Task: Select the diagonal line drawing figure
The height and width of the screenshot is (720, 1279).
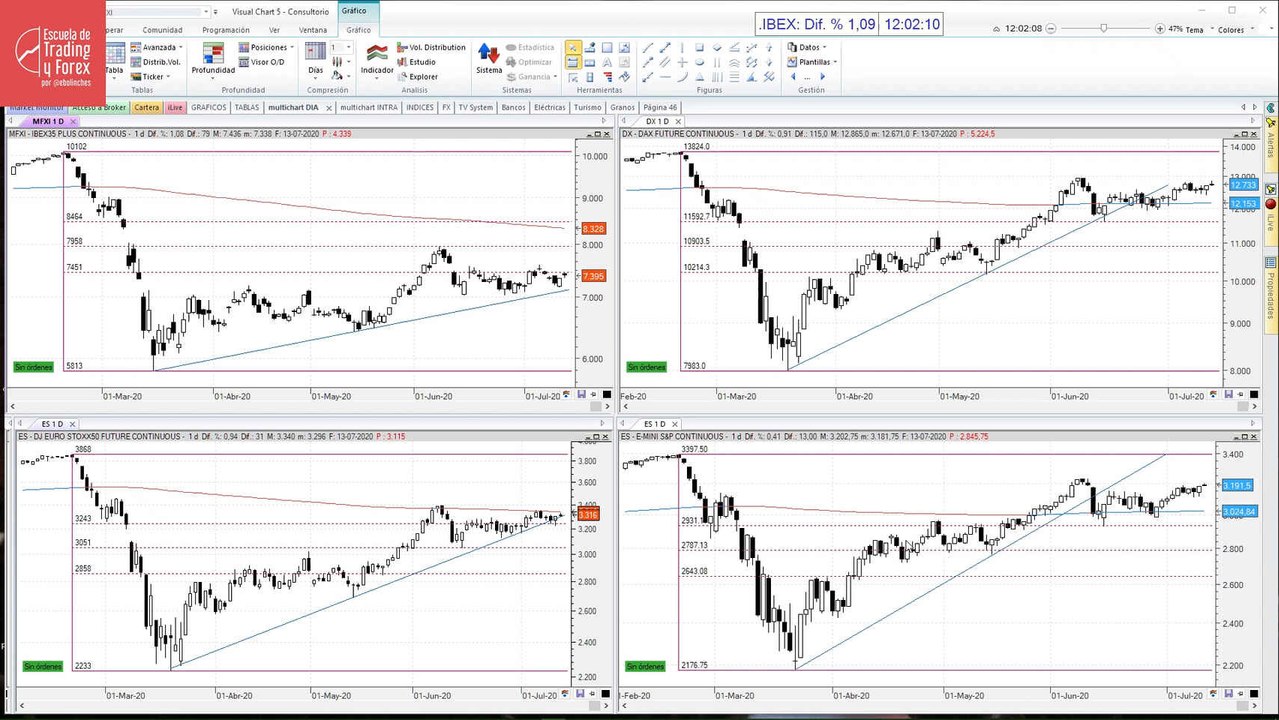Action: [x=648, y=47]
